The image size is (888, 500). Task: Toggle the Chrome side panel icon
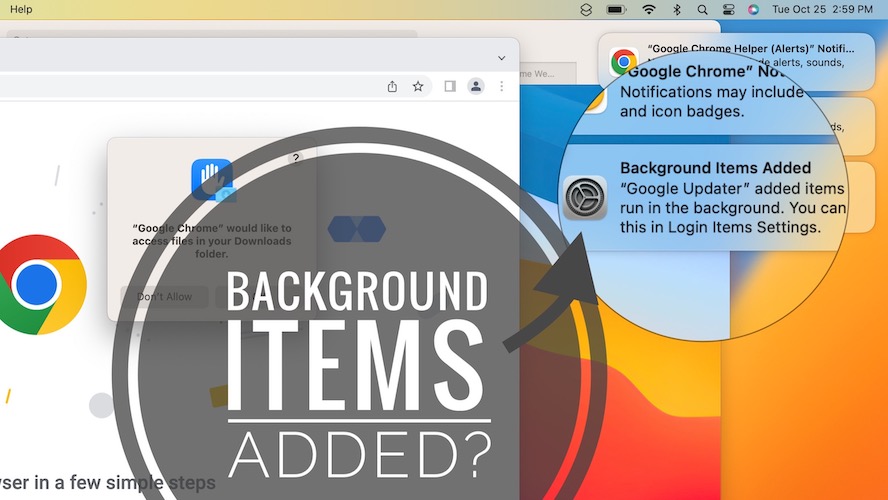coord(450,87)
